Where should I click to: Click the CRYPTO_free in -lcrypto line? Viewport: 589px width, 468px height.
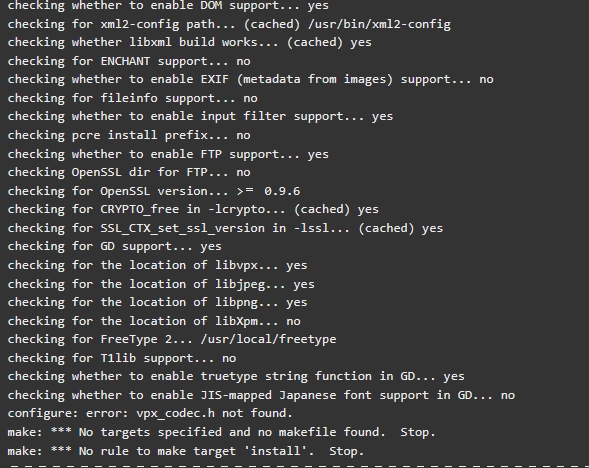pyautogui.click(x=193, y=210)
